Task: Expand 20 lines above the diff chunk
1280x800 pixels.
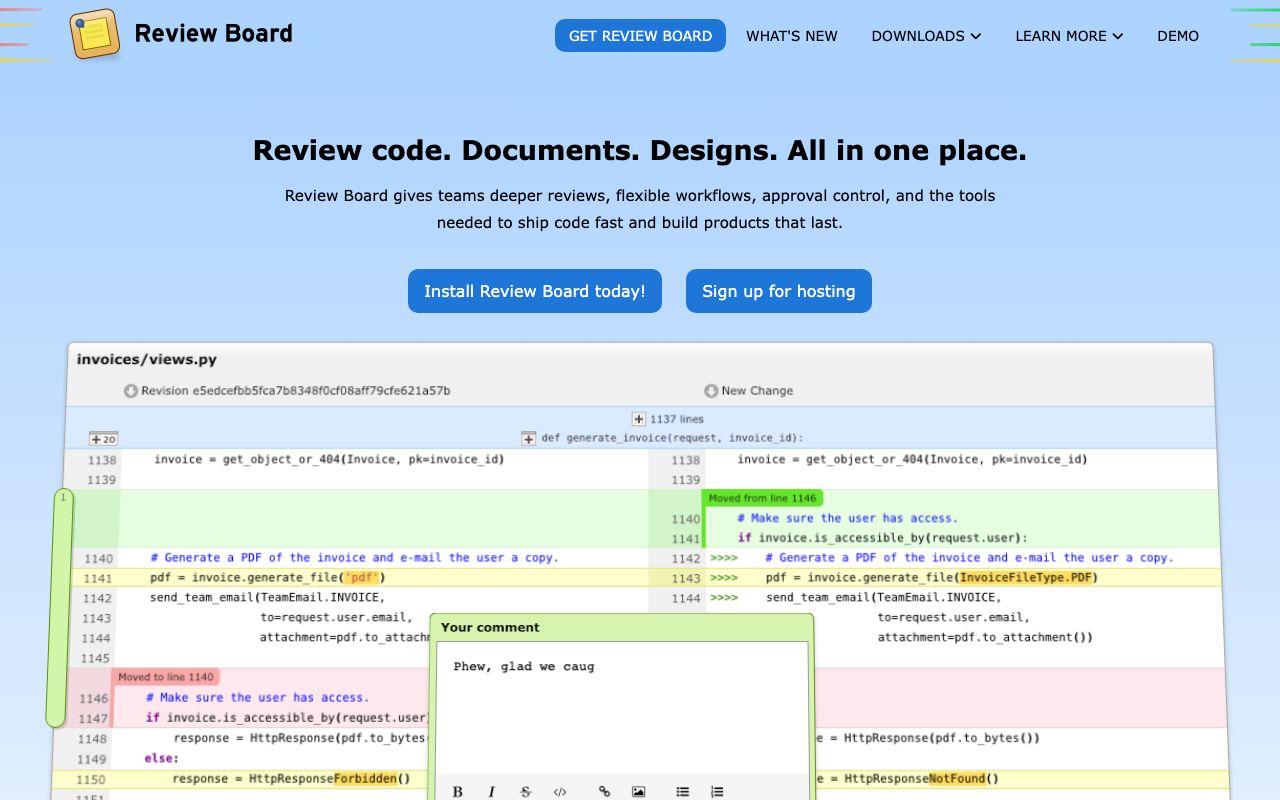Action: (103, 438)
